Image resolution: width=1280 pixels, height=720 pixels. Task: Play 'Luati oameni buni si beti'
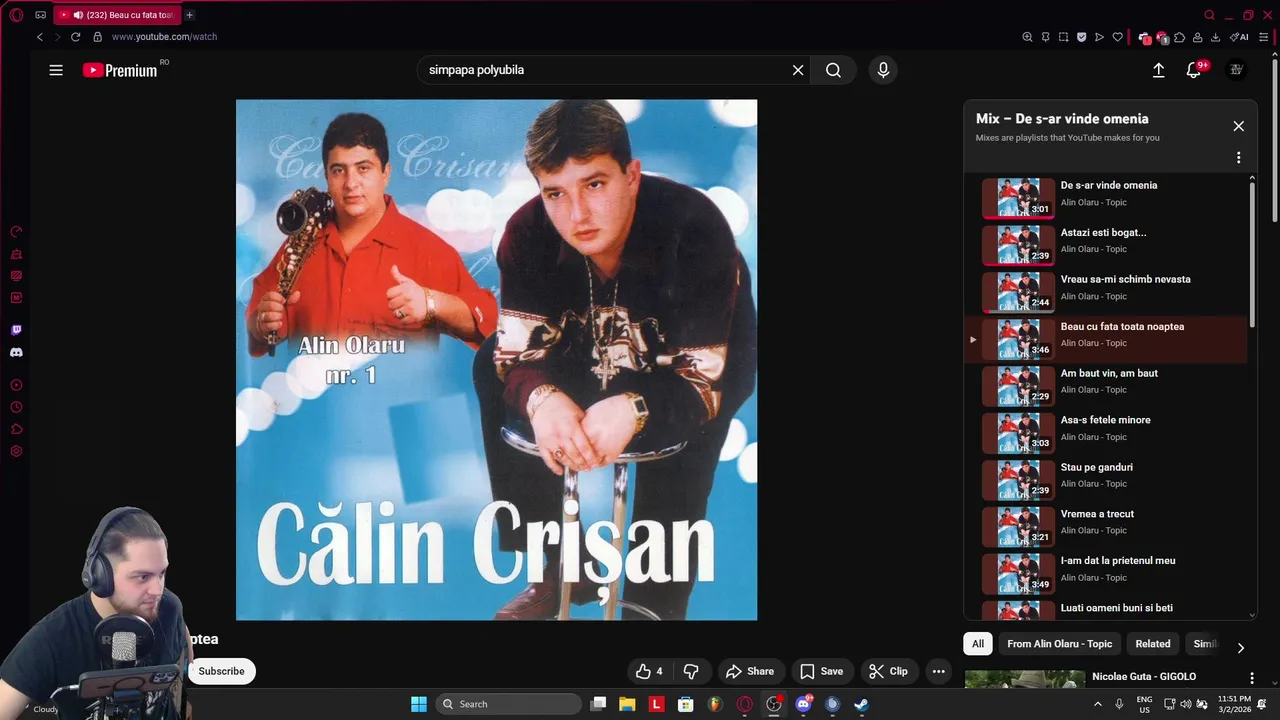tap(1108, 609)
